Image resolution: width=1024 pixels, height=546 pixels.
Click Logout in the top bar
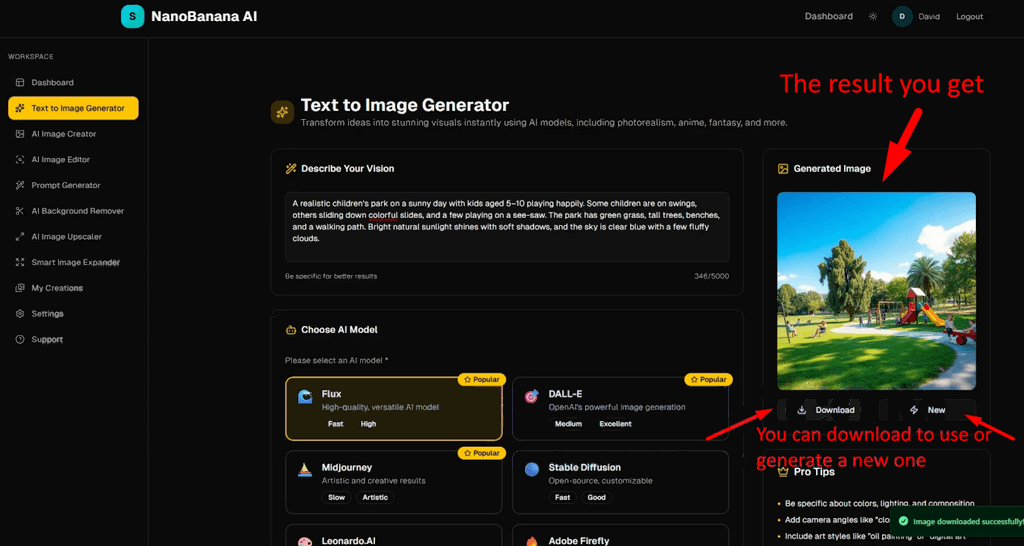pos(969,16)
